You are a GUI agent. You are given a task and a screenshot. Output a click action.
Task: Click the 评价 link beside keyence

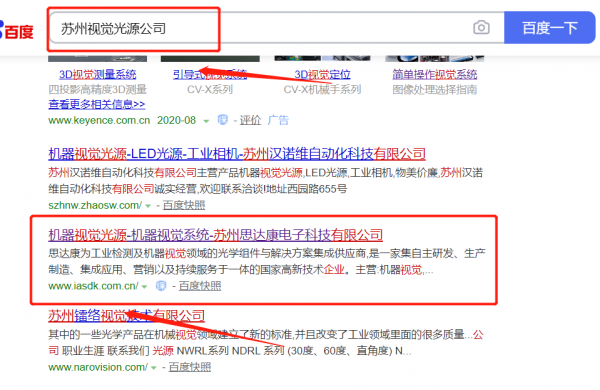(x=250, y=120)
